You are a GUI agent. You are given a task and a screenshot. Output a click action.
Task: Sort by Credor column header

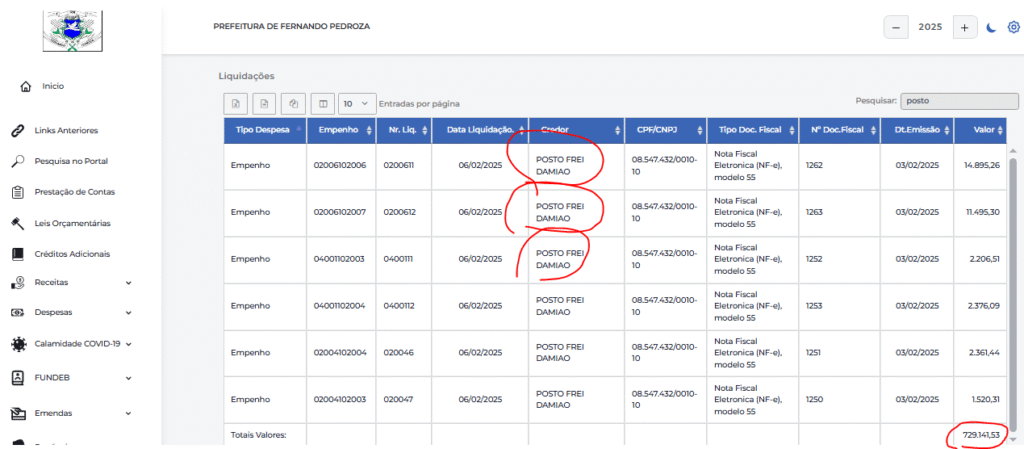tap(577, 130)
